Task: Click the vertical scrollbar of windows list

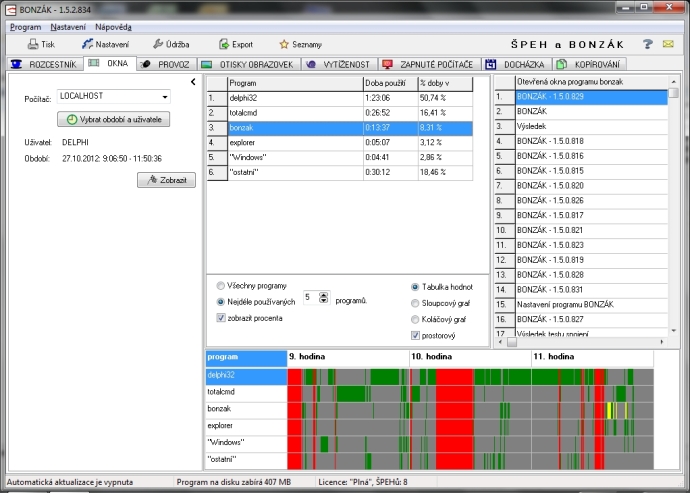Action: [x=673, y=206]
